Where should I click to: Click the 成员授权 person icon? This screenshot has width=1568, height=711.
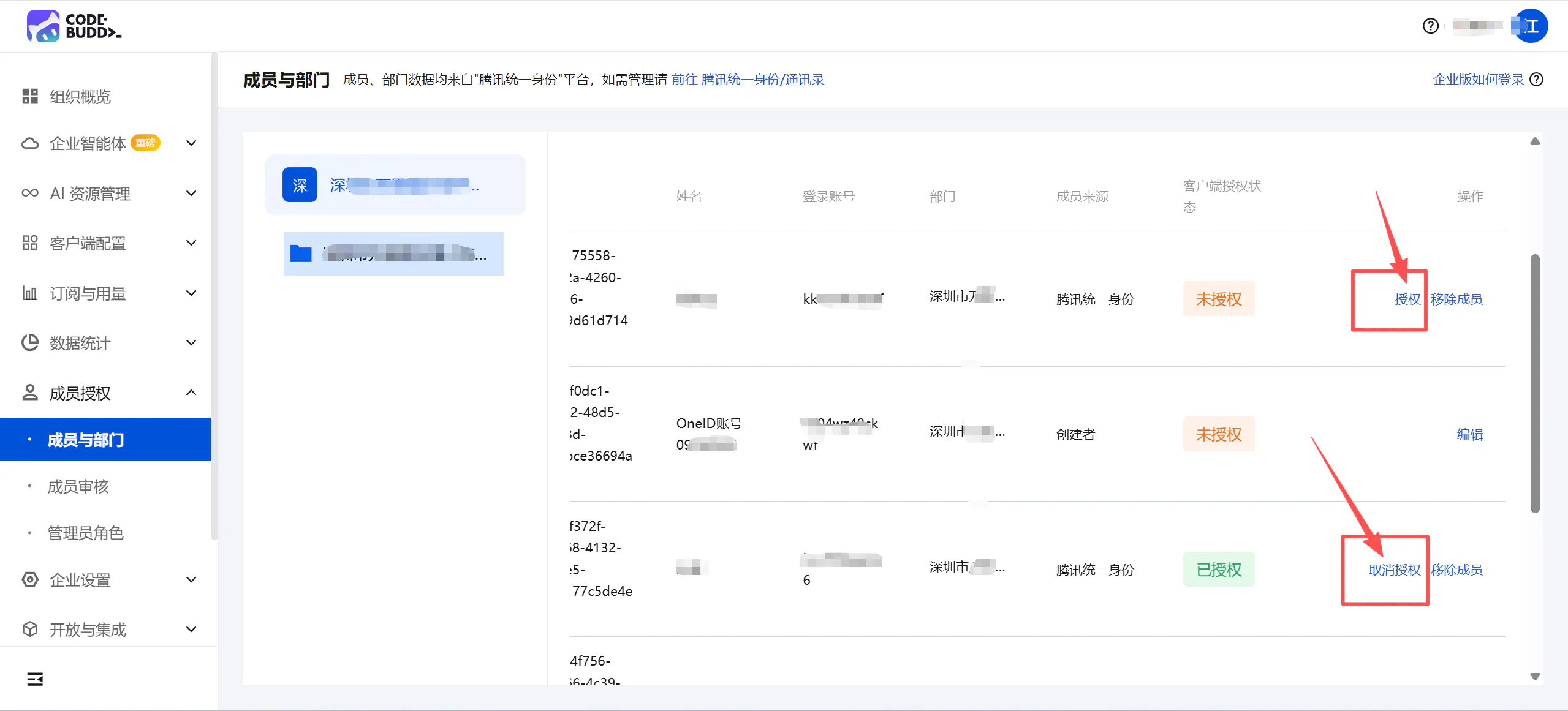[30, 393]
